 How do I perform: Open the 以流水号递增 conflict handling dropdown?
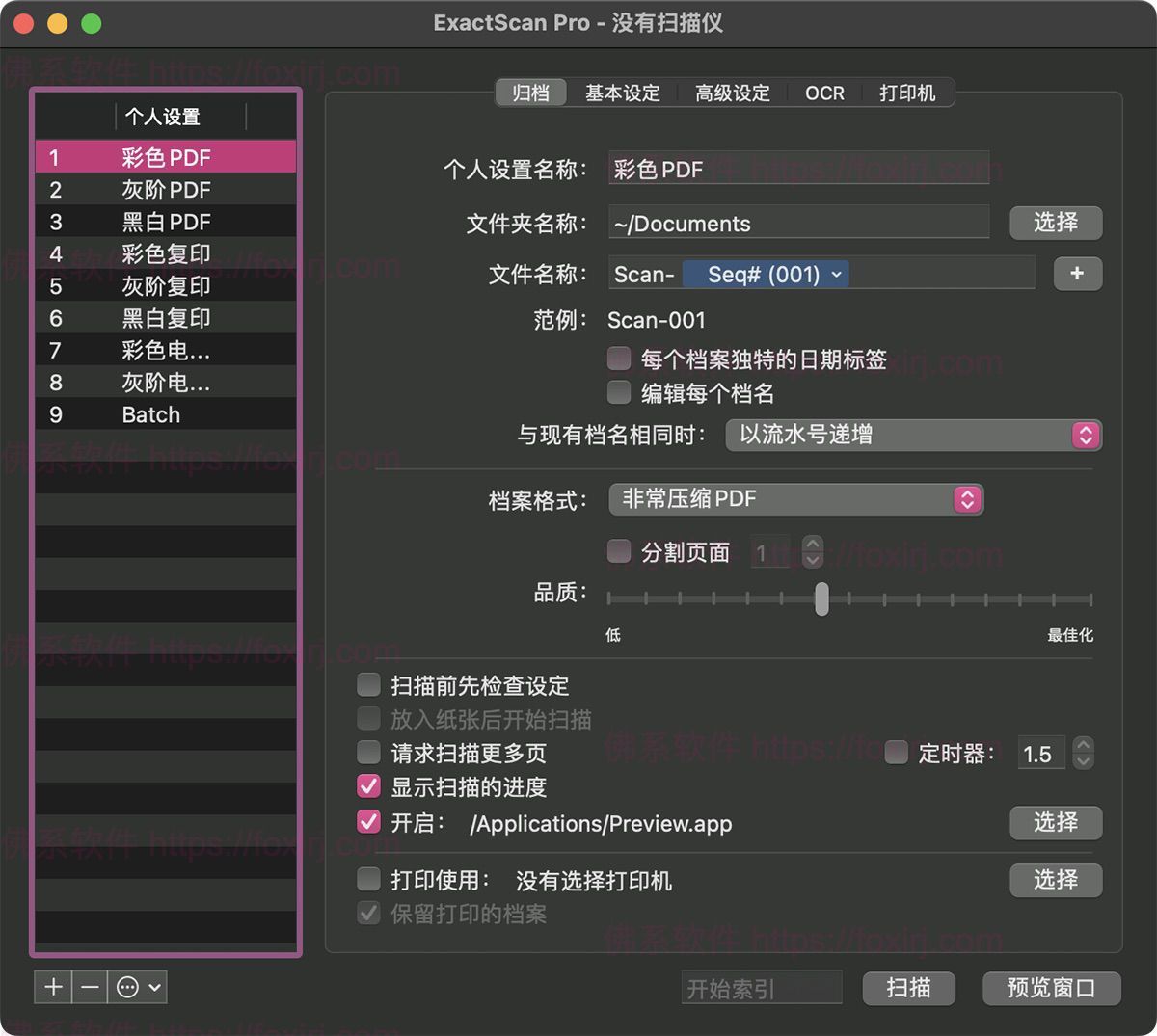pyautogui.click(x=912, y=435)
